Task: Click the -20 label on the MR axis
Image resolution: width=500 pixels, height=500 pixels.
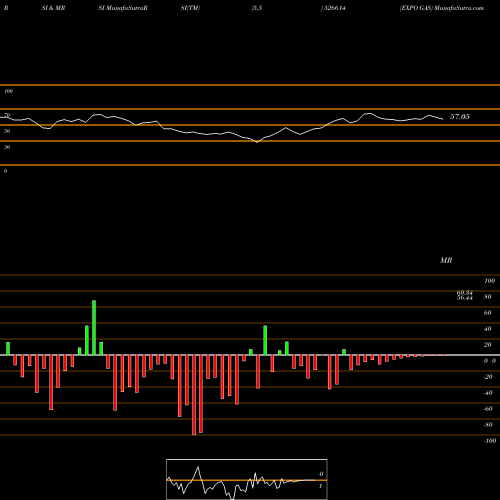Action: click(488, 377)
